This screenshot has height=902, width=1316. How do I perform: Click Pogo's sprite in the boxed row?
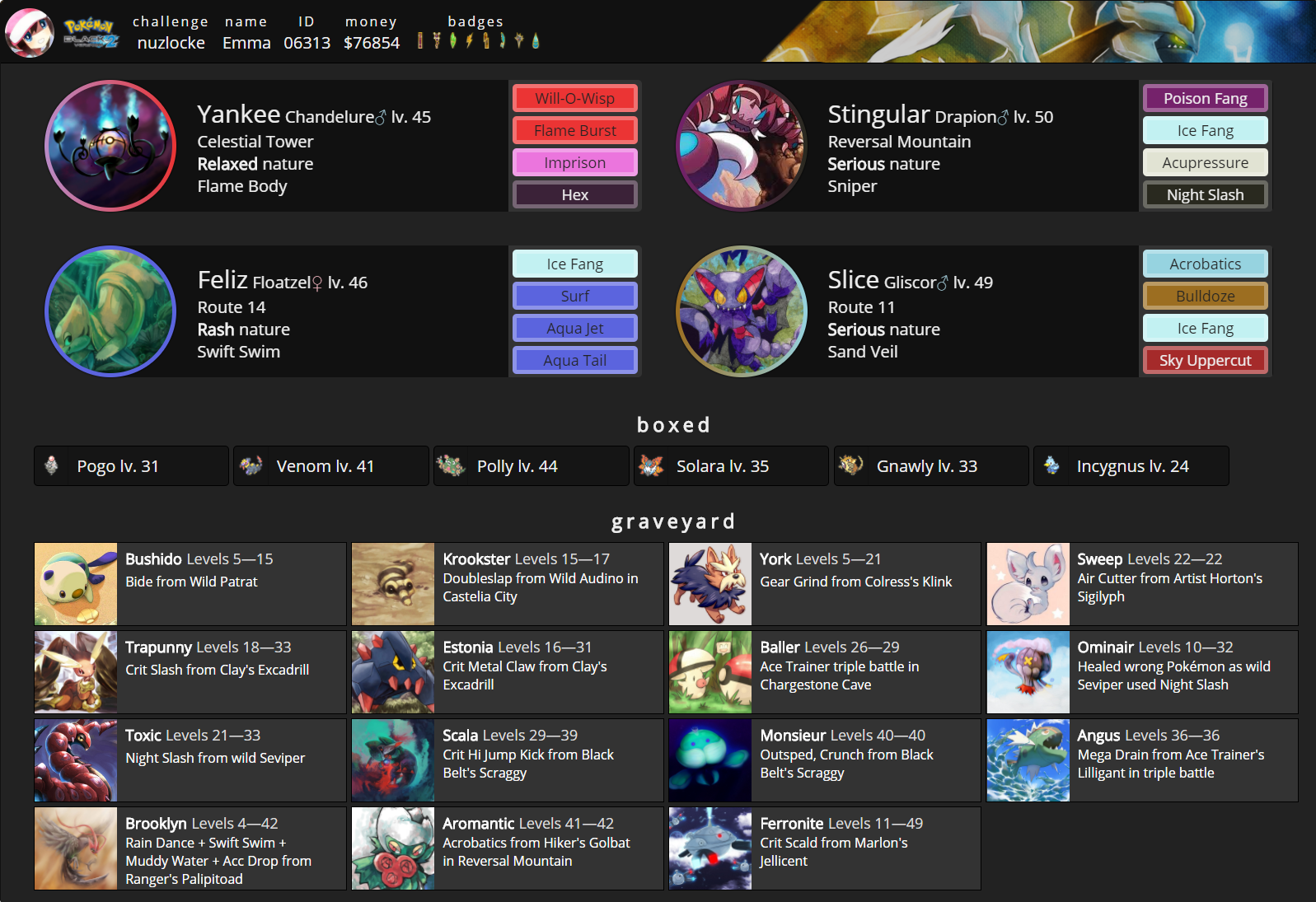(x=51, y=465)
